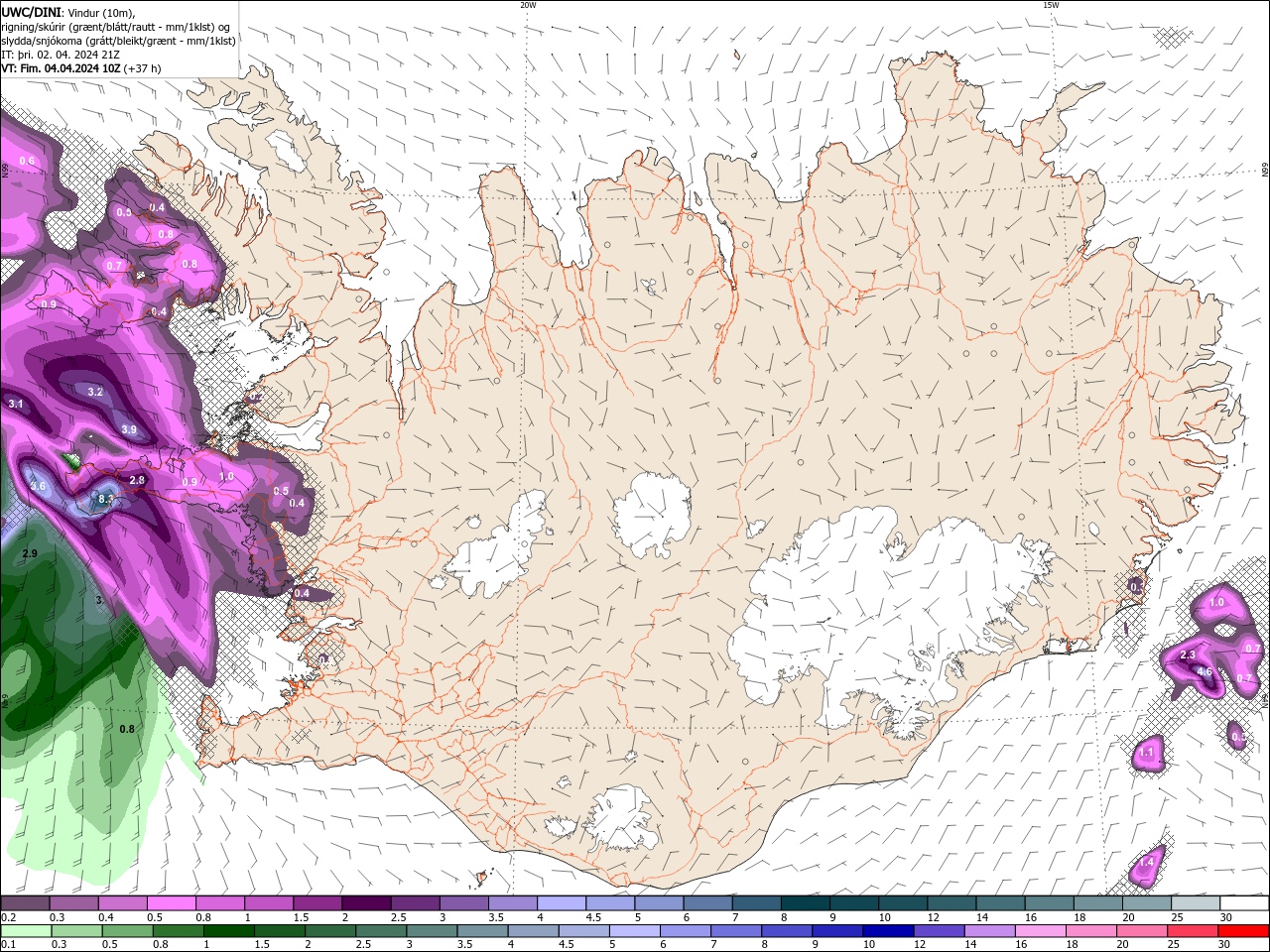Click the valid time VT: Fim. 04.04.2024 10Z
This screenshot has height=952, width=1270.
(61, 68)
